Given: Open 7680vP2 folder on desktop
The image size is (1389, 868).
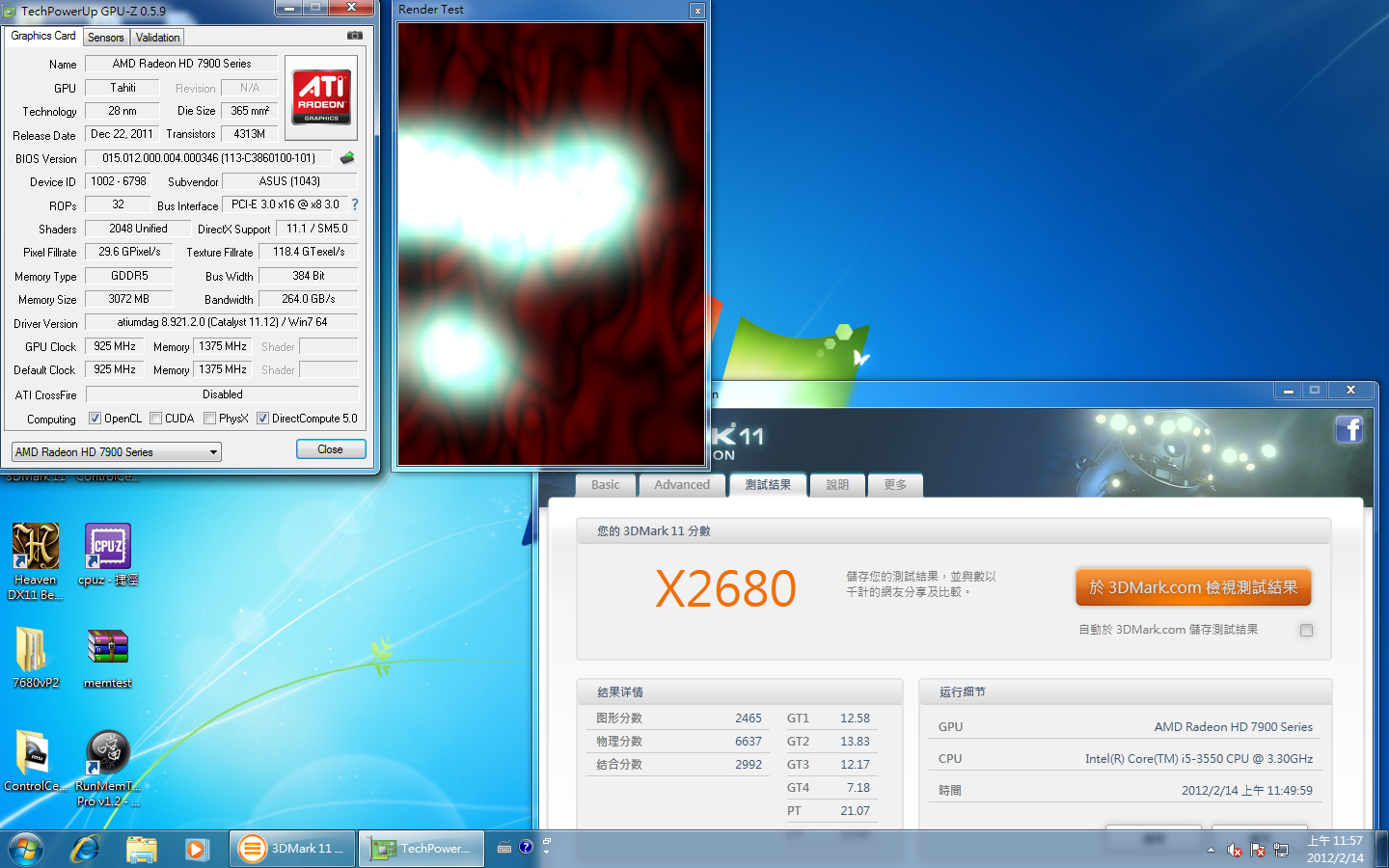Looking at the screenshot, I should pos(36,657).
